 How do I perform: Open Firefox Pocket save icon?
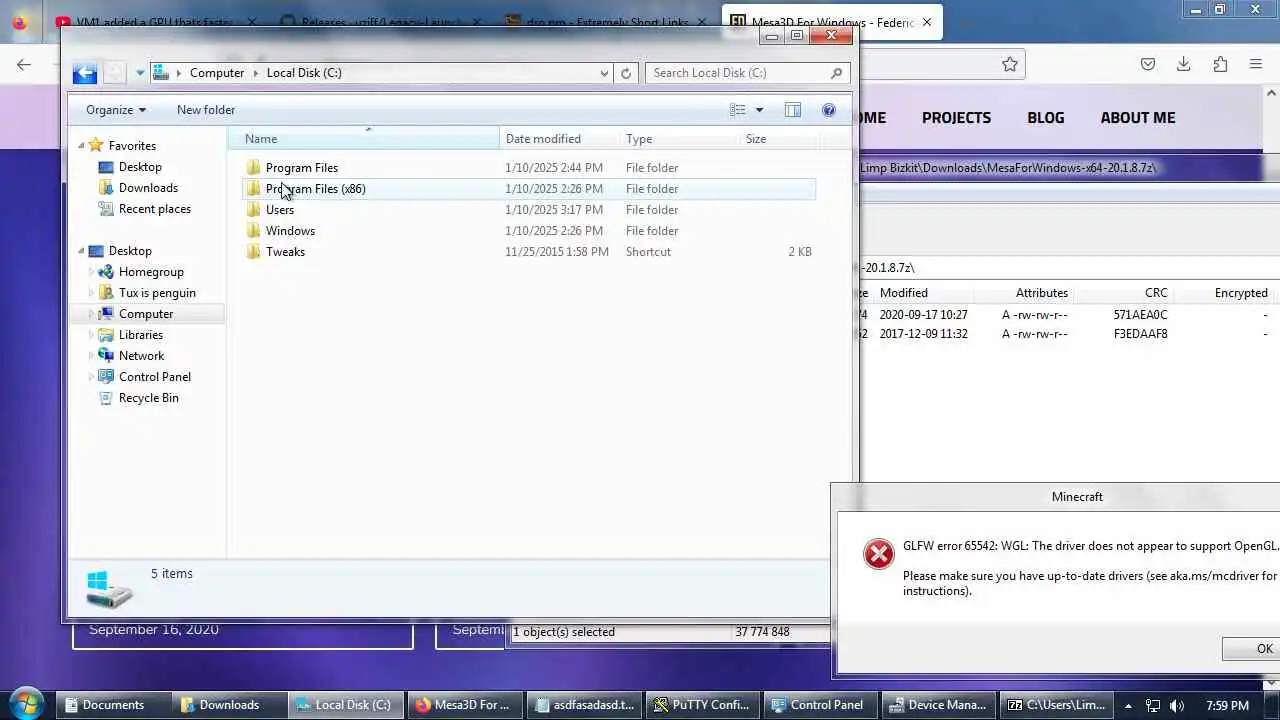tap(1148, 64)
